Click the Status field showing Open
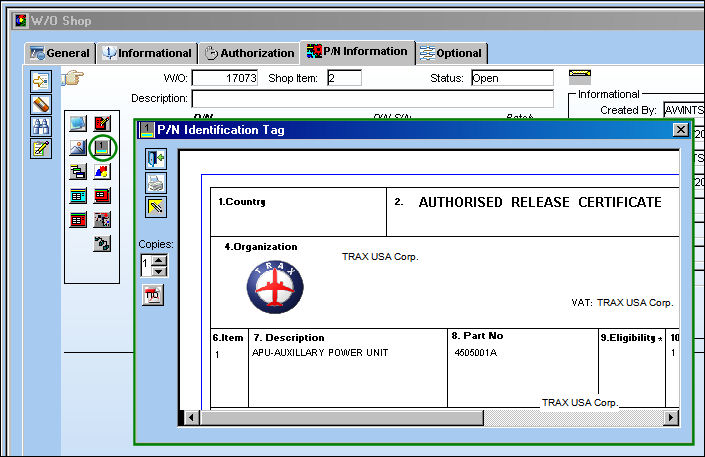The height and width of the screenshot is (457, 705). click(512, 78)
